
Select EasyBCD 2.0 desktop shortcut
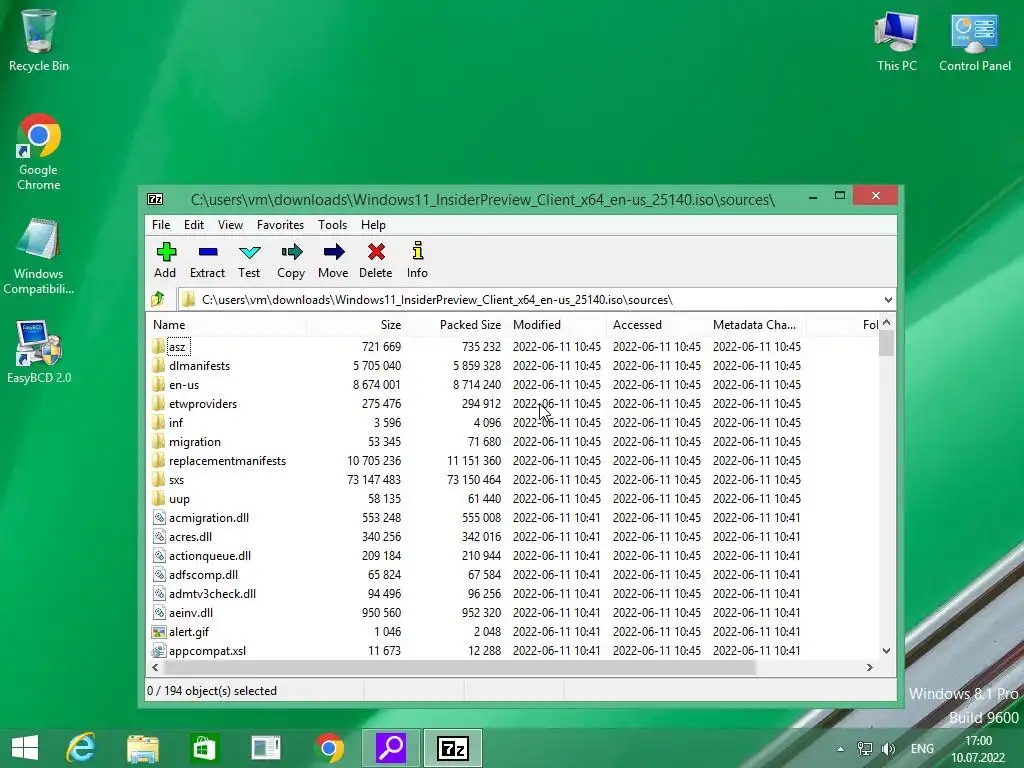tap(39, 352)
